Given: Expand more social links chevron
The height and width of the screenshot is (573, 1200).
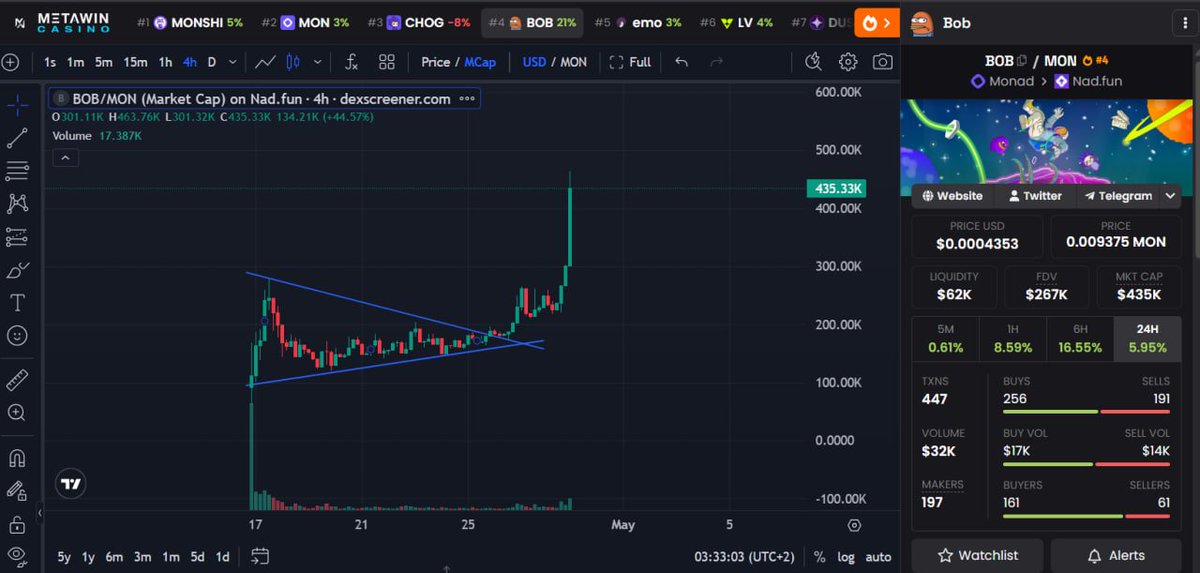Looking at the screenshot, I should [1170, 196].
